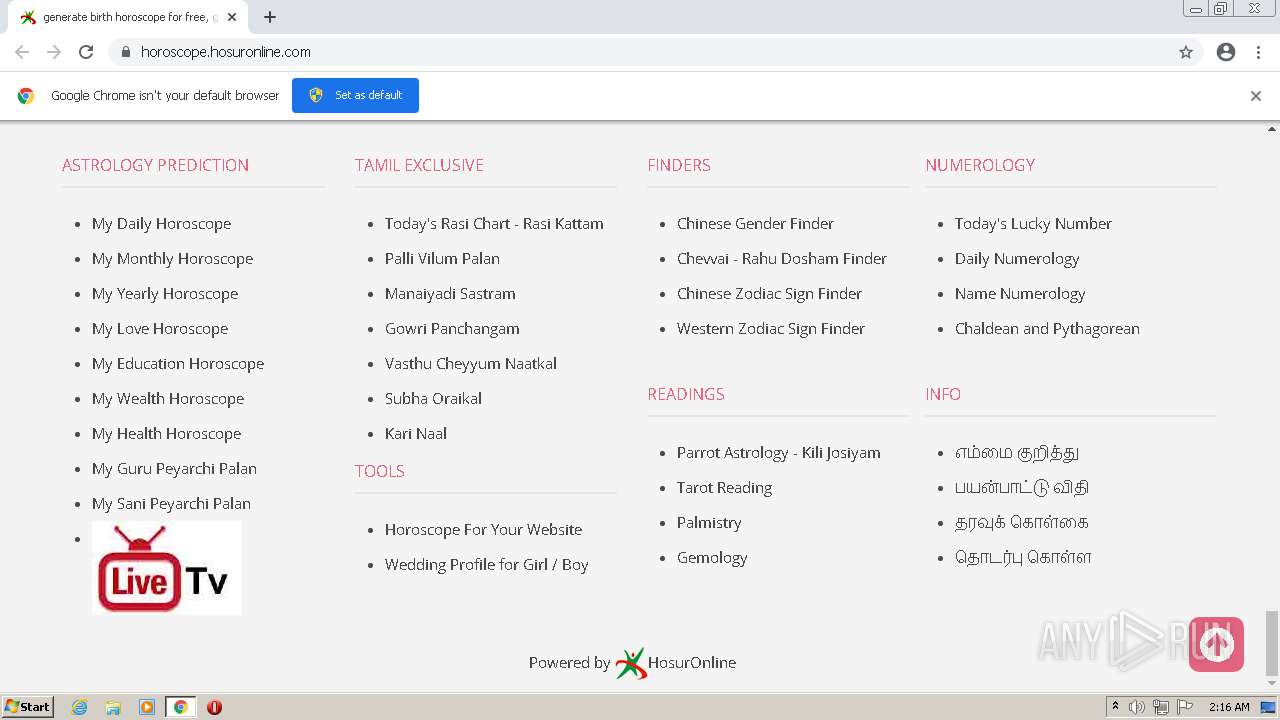Open the Windows Start menu
The image size is (1280, 720).
click(x=28, y=707)
